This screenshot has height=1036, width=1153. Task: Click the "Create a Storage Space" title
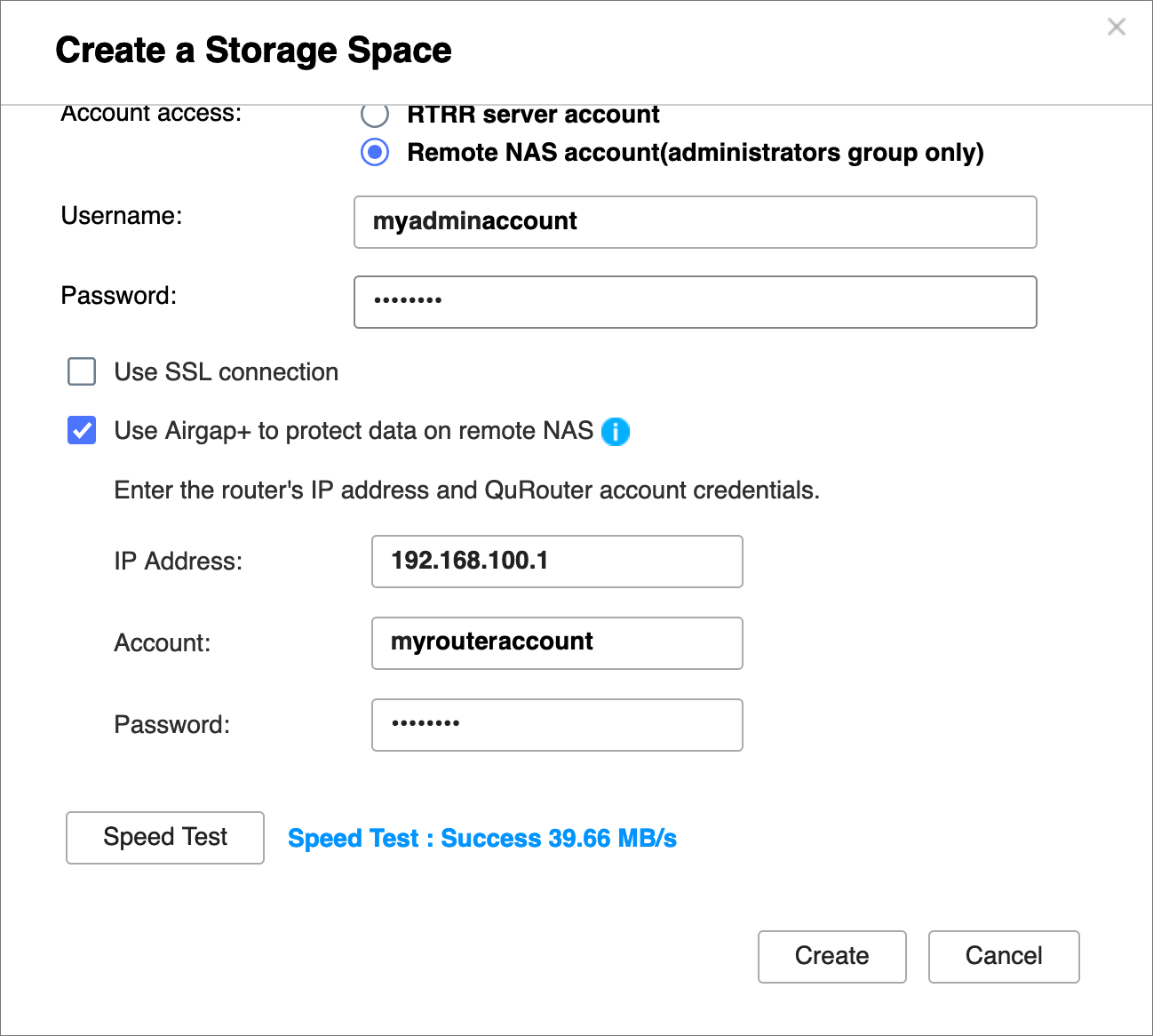[x=253, y=51]
